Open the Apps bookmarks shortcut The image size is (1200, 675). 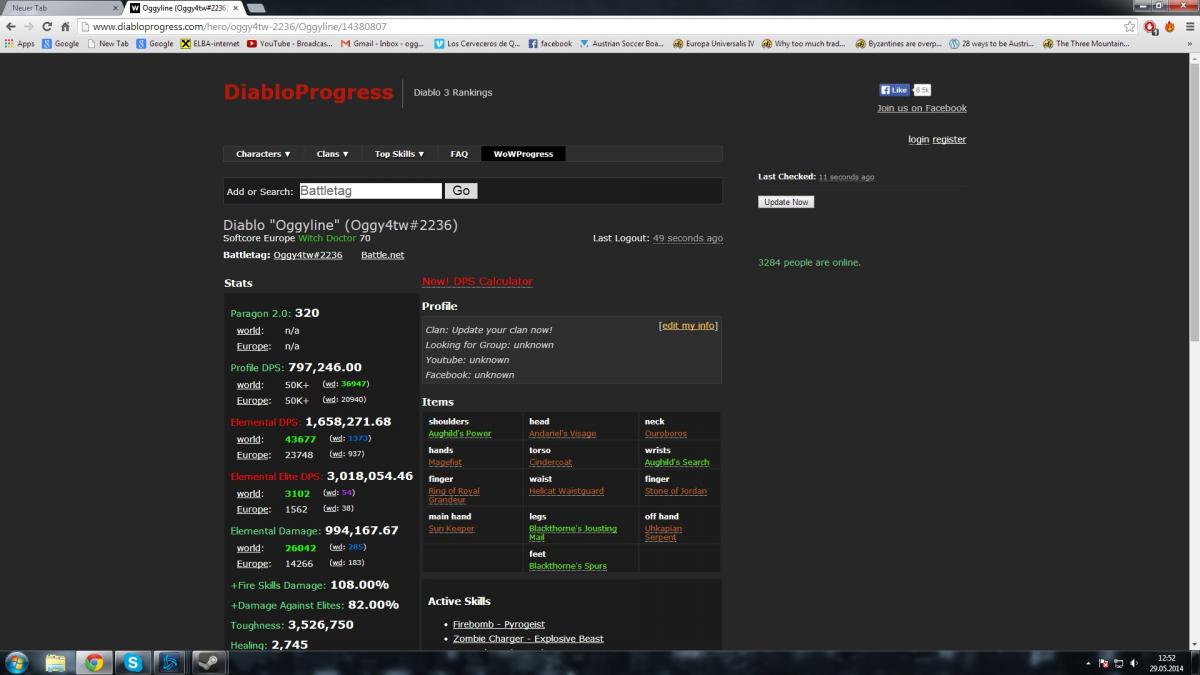(x=20, y=44)
